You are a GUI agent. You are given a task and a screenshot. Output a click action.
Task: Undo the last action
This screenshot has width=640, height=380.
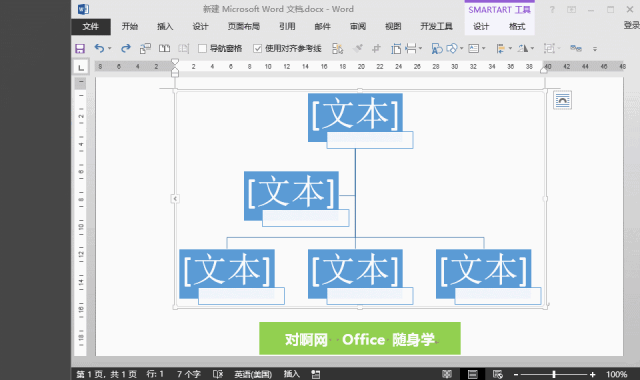point(99,48)
